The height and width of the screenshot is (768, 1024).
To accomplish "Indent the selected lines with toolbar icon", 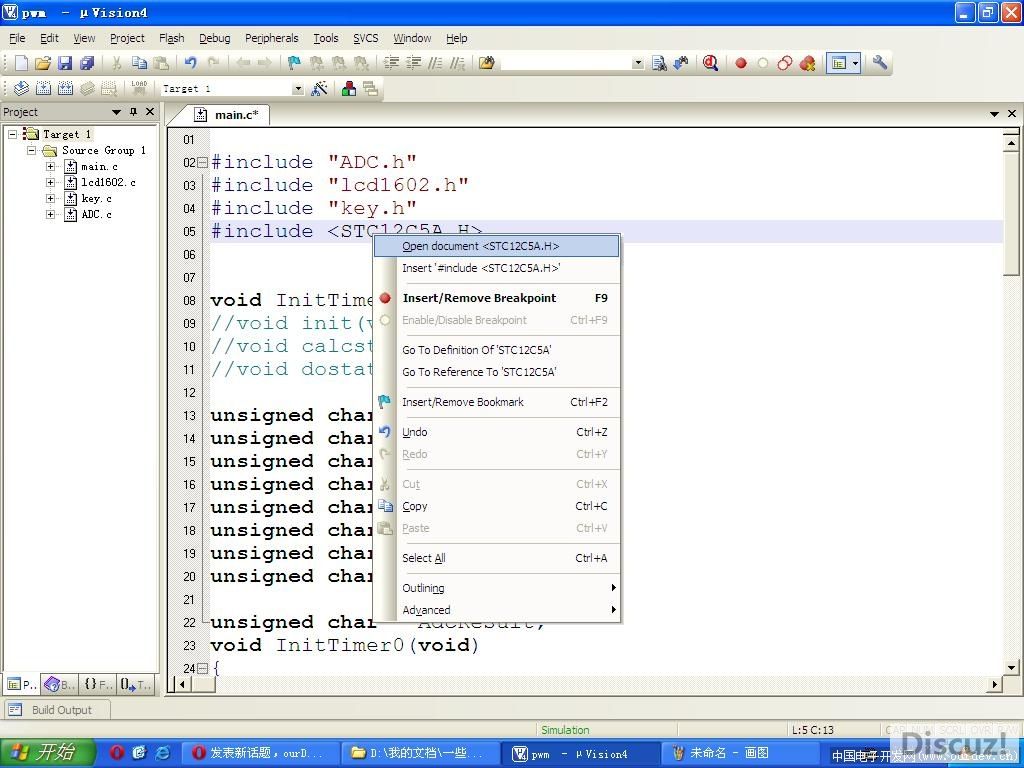I will click(x=391, y=63).
